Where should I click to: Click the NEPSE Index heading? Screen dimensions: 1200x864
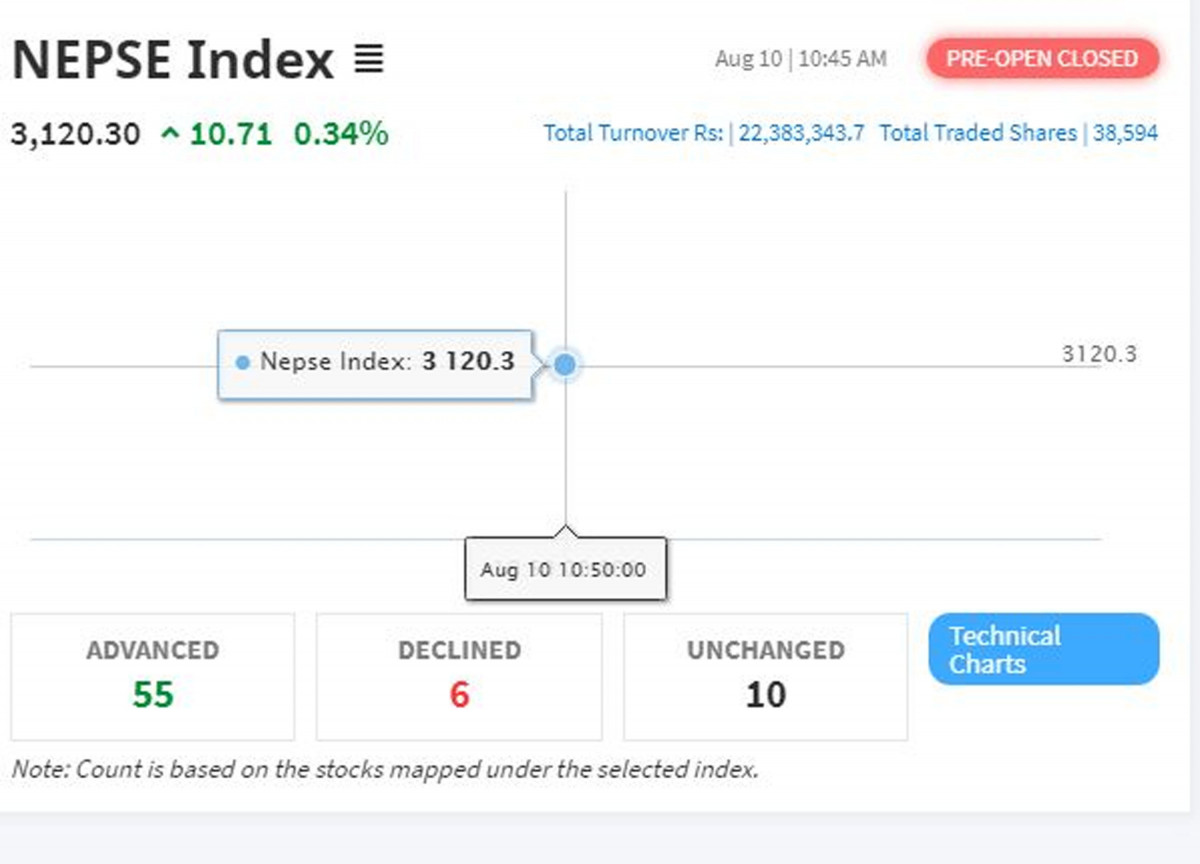[x=172, y=60]
